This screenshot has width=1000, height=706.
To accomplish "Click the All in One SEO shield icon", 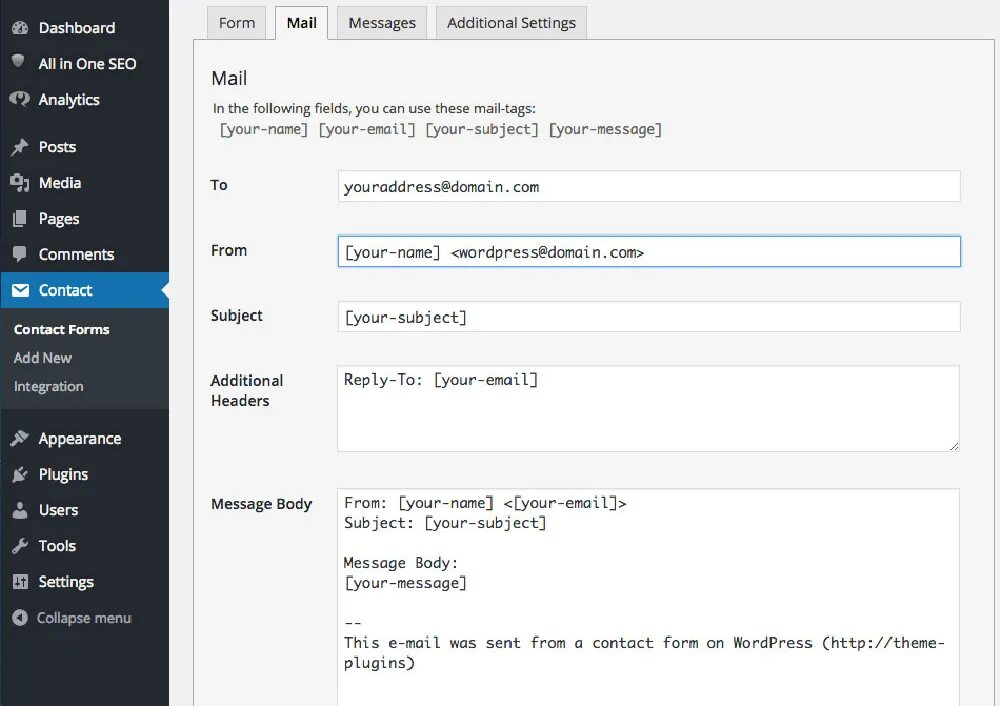I will [19, 62].
